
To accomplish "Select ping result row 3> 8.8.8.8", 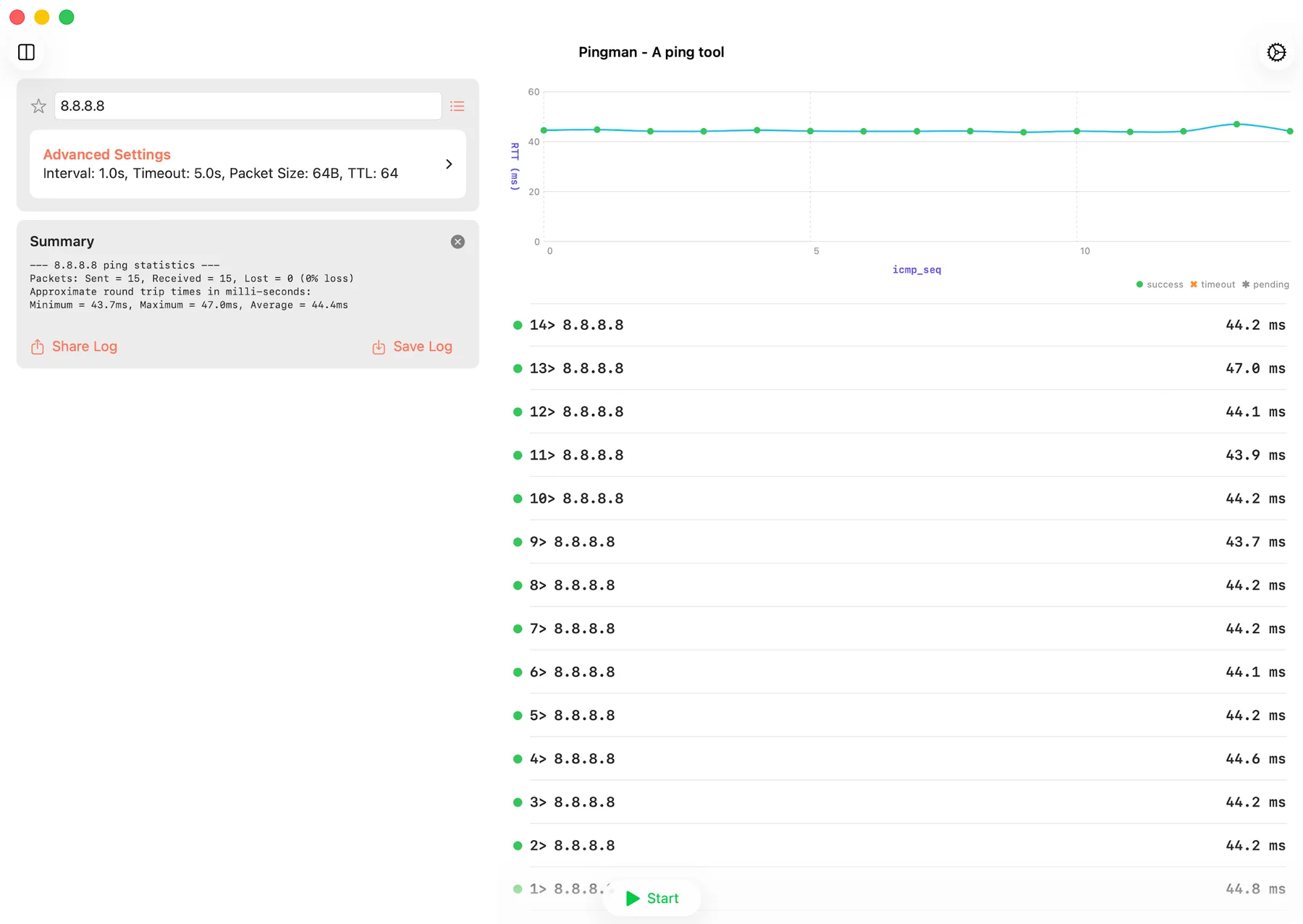I will pos(899,802).
